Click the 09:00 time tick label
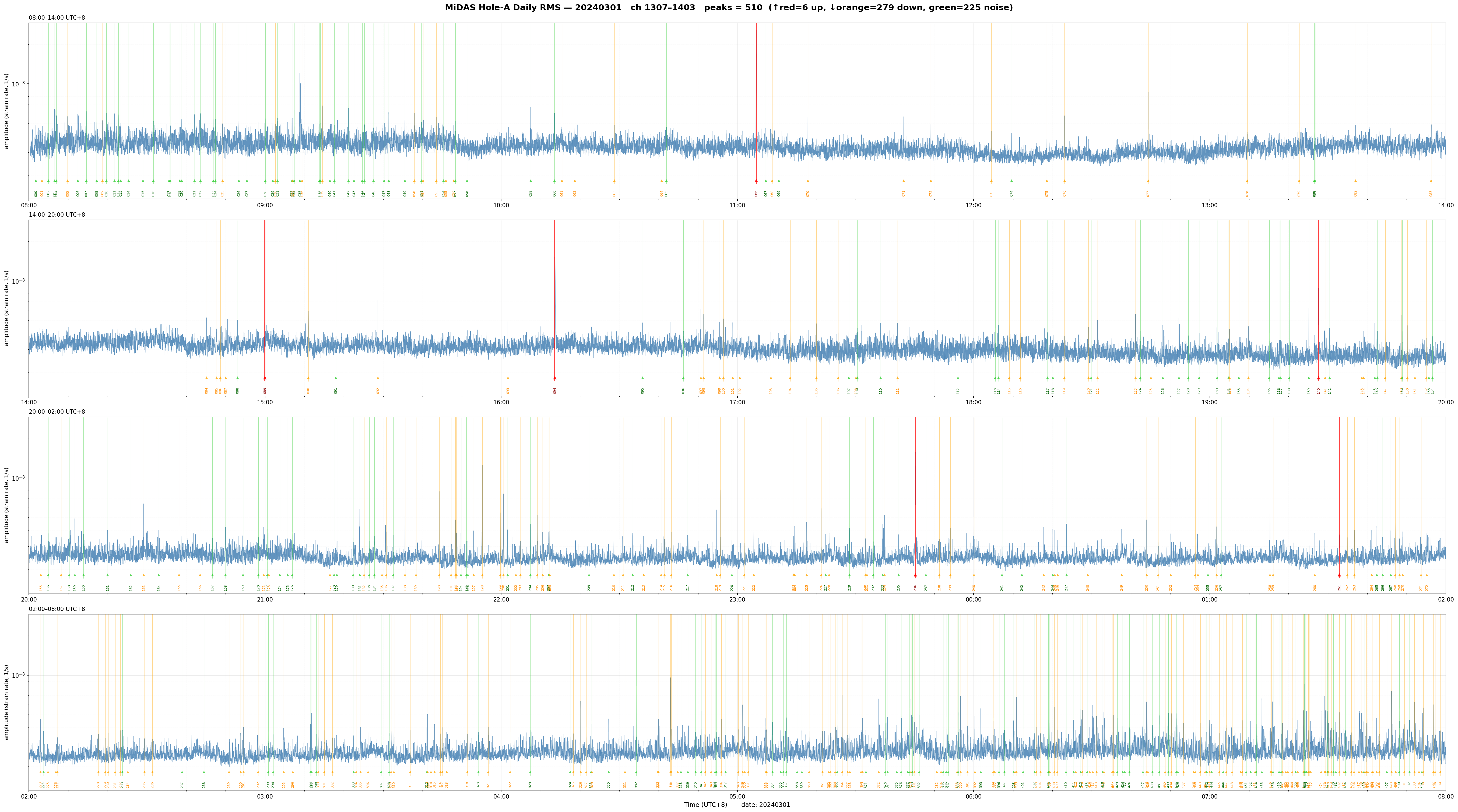Image resolution: width=1458 pixels, height=812 pixels. [x=265, y=205]
